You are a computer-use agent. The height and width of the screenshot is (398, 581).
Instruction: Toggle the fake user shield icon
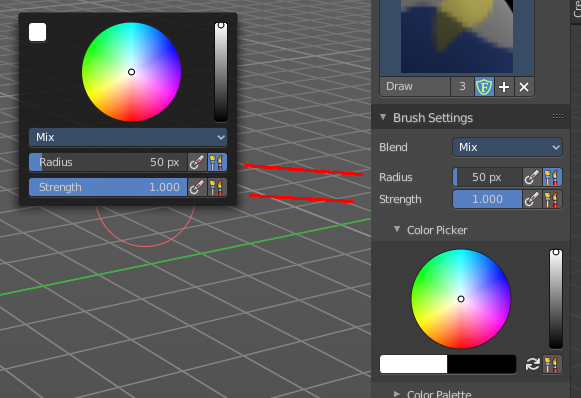(484, 87)
